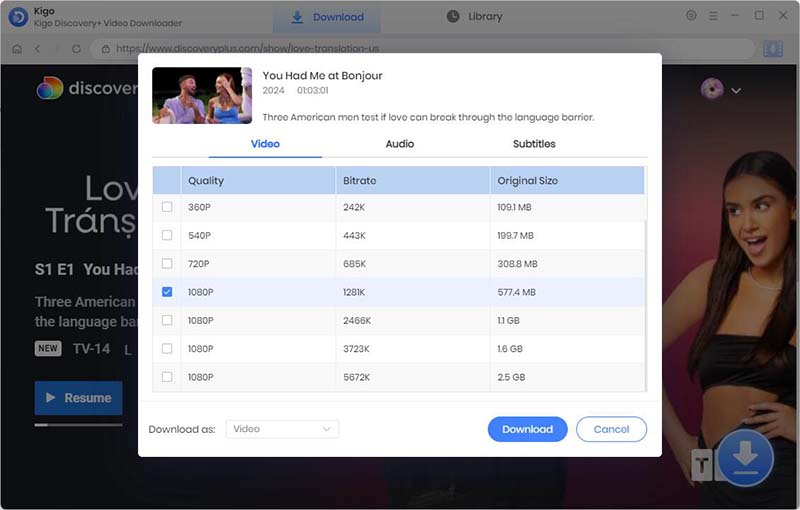Click the blue icon right of address bar
Image resolution: width=800 pixels, height=510 pixels.
(773, 49)
